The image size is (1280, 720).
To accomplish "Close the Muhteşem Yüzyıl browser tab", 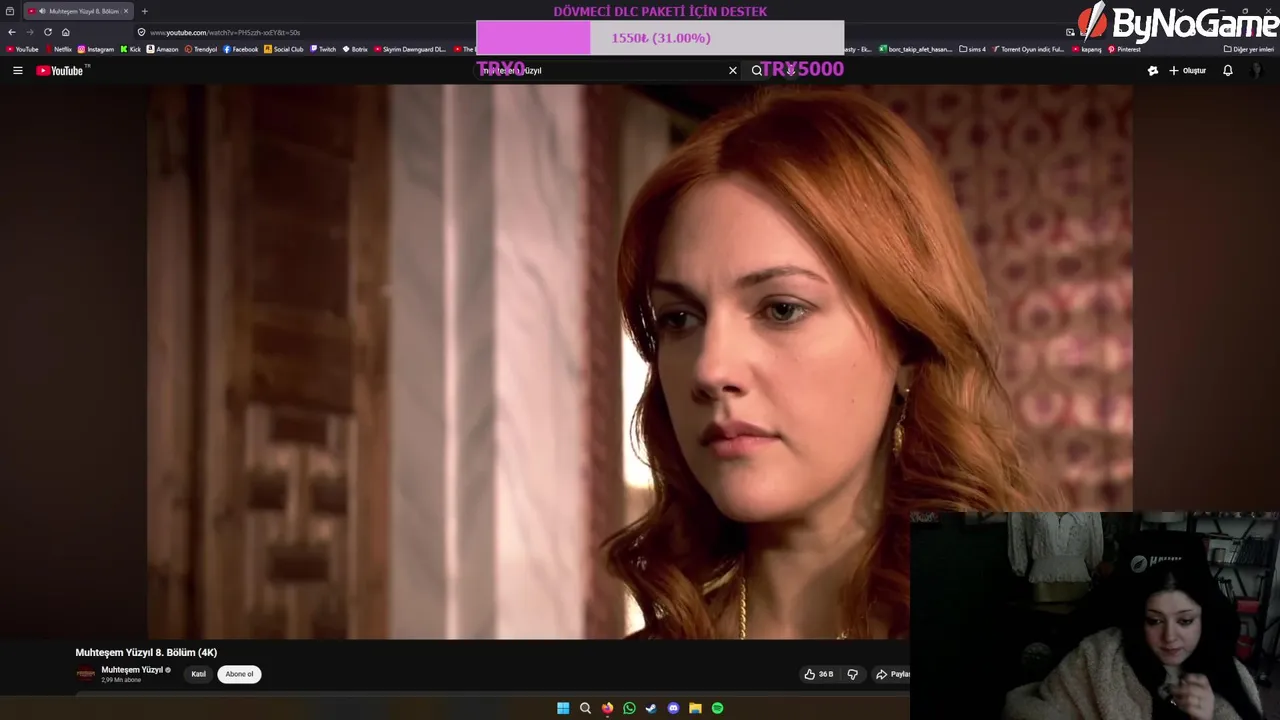I will click(126, 11).
